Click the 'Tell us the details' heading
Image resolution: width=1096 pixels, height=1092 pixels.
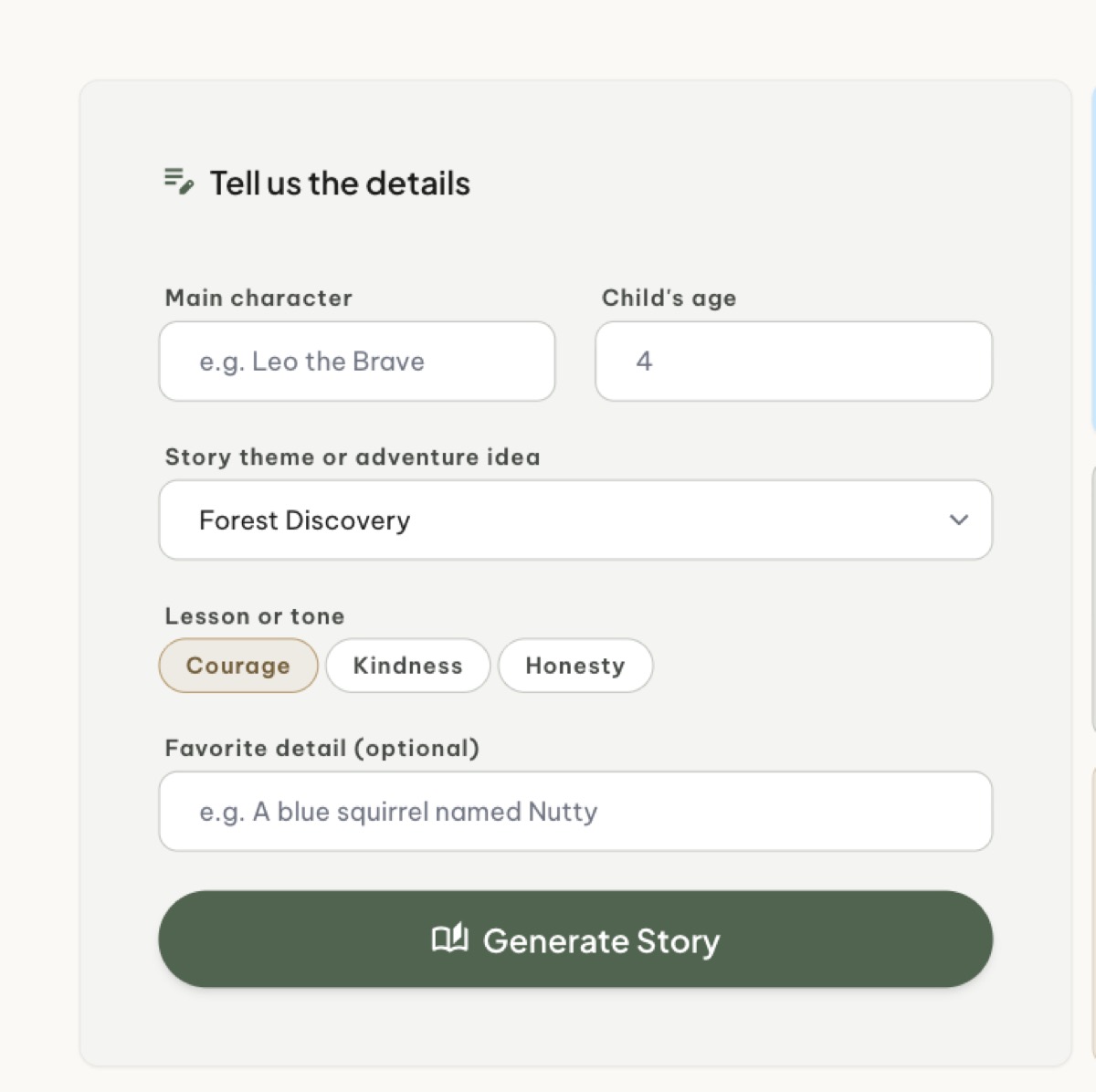(340, 184)
